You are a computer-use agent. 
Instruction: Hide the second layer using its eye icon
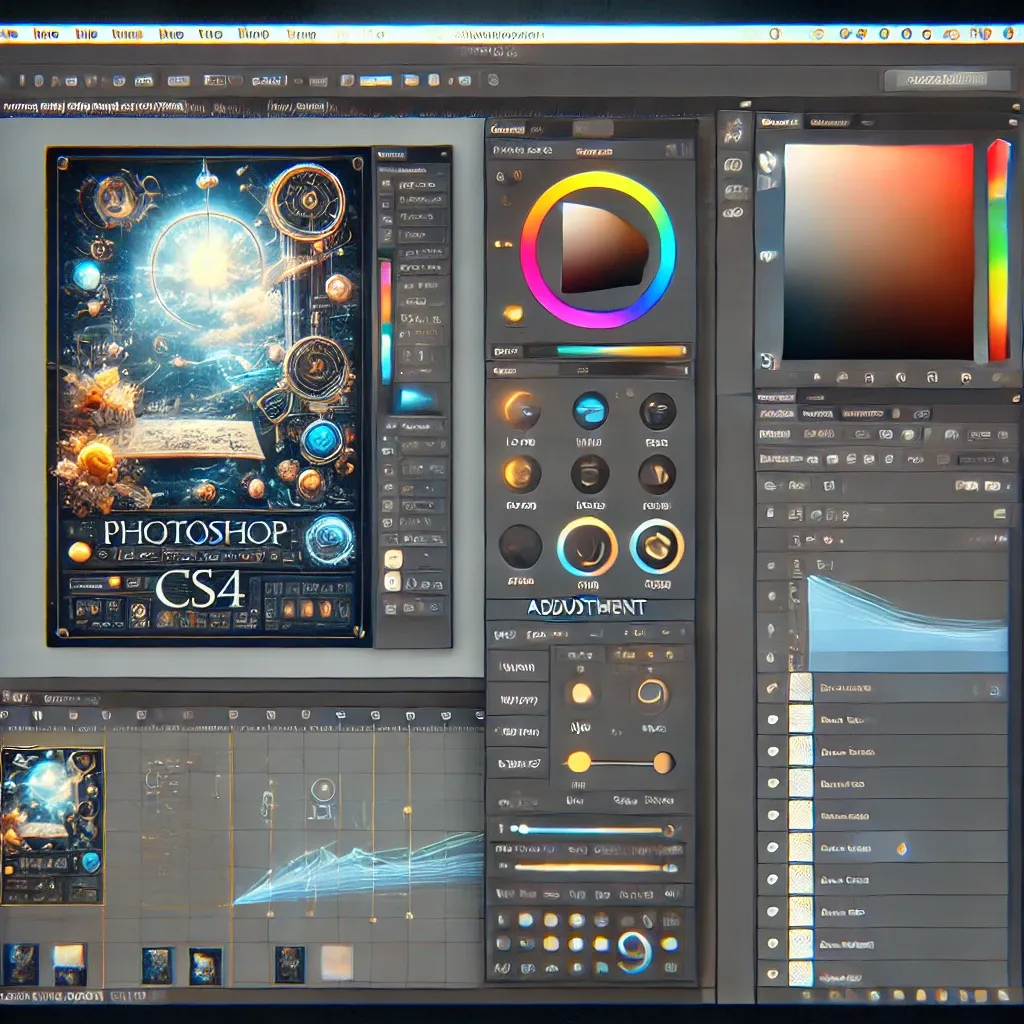[x=773, y=720]
